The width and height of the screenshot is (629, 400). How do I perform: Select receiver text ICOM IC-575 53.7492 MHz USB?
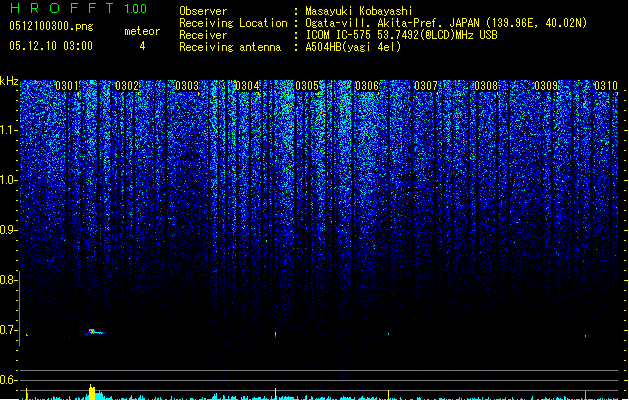point(402,35)
